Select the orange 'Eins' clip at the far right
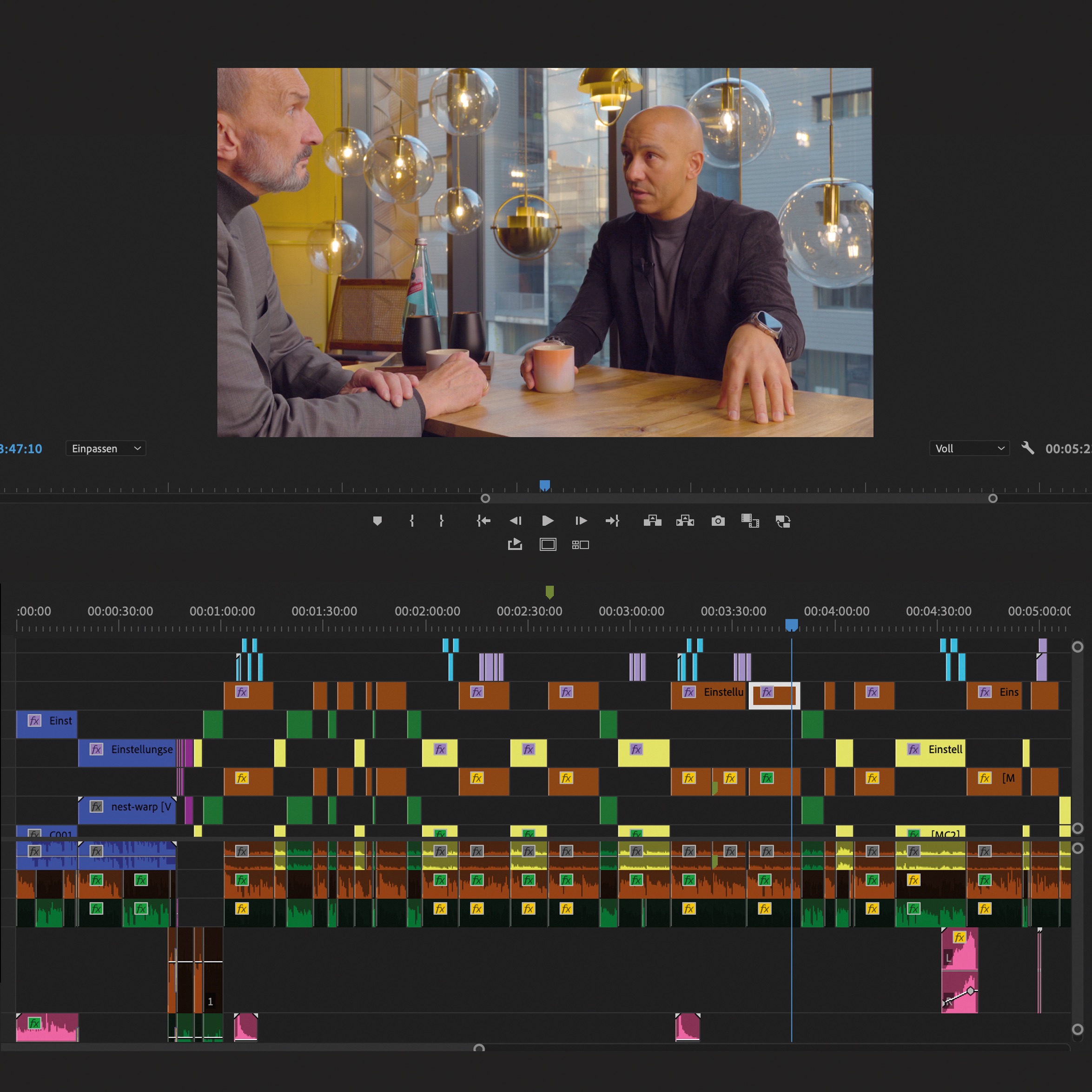The width and height of the screenshot is (1092, 1092). 994,695
